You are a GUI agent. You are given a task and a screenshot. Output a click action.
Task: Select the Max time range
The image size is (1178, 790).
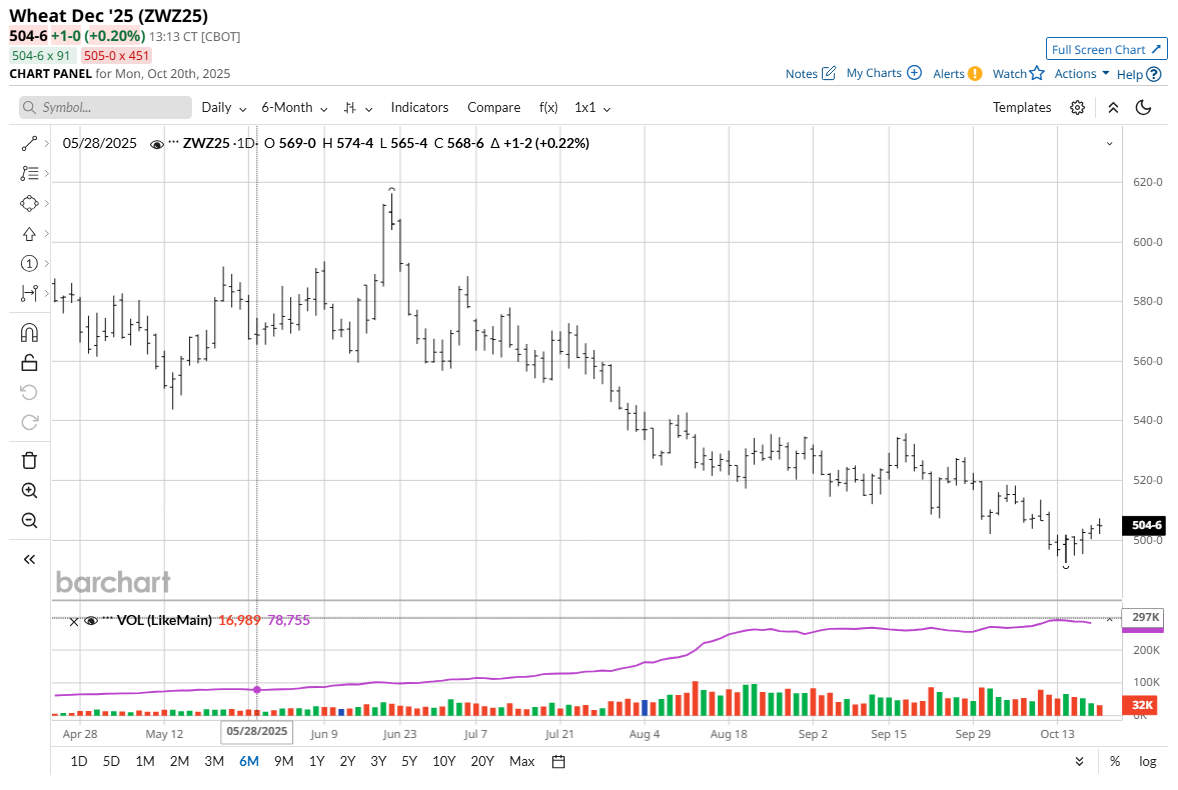point(522,761)
